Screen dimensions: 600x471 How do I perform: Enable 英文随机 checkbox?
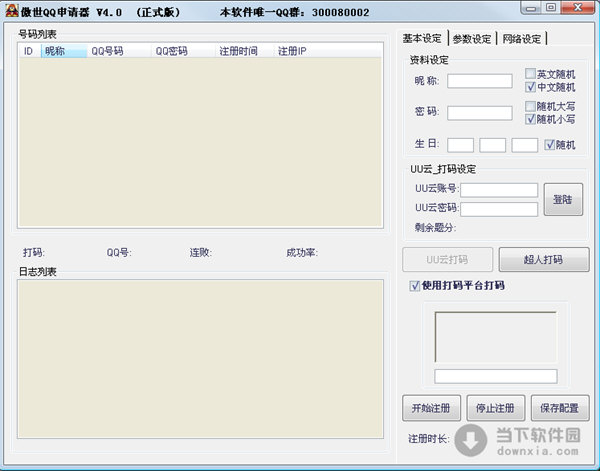pyautogui.click(x=530, y=73)
